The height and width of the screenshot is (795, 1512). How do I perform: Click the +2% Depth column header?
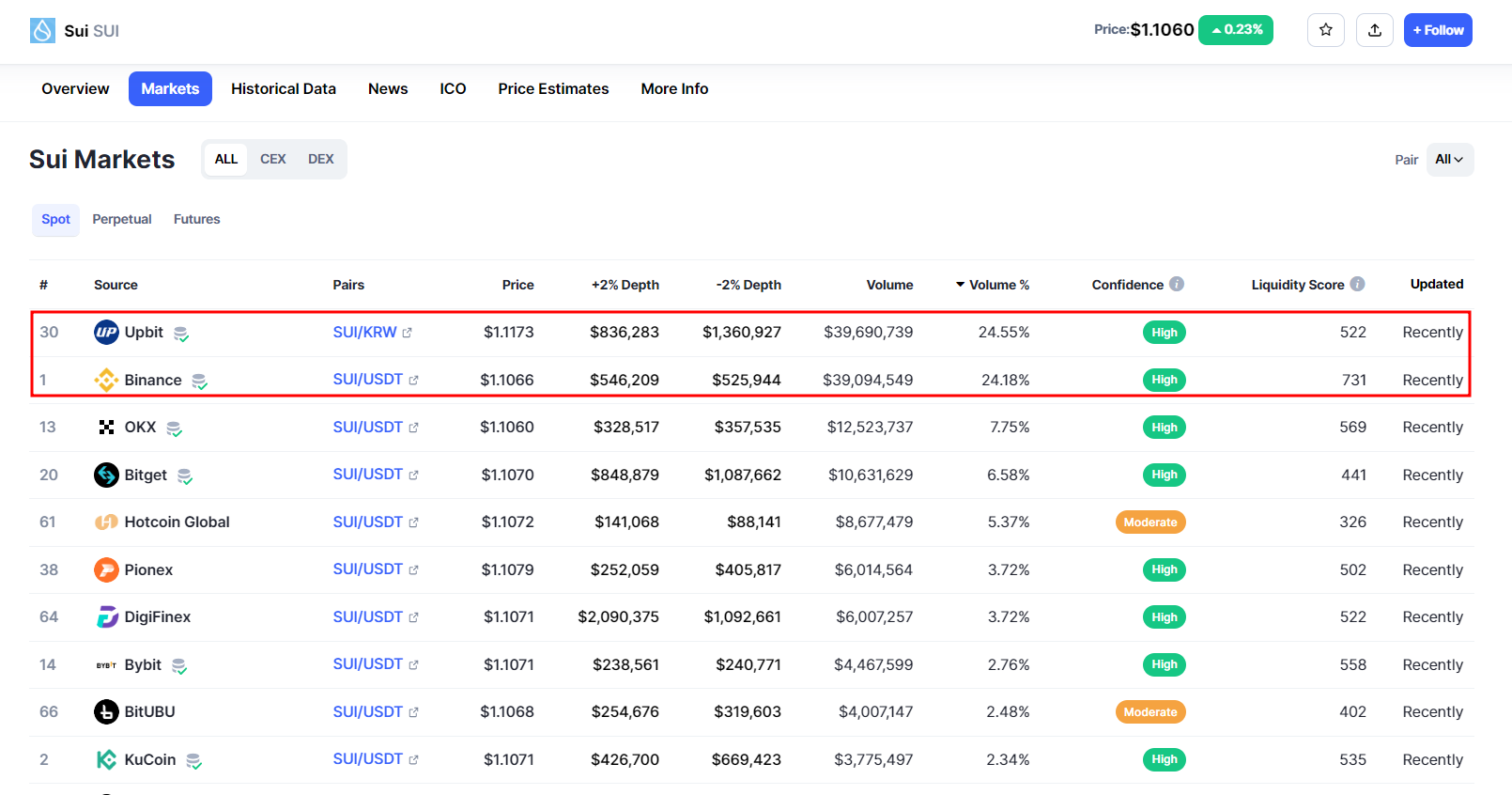click(x=625, y=285)
